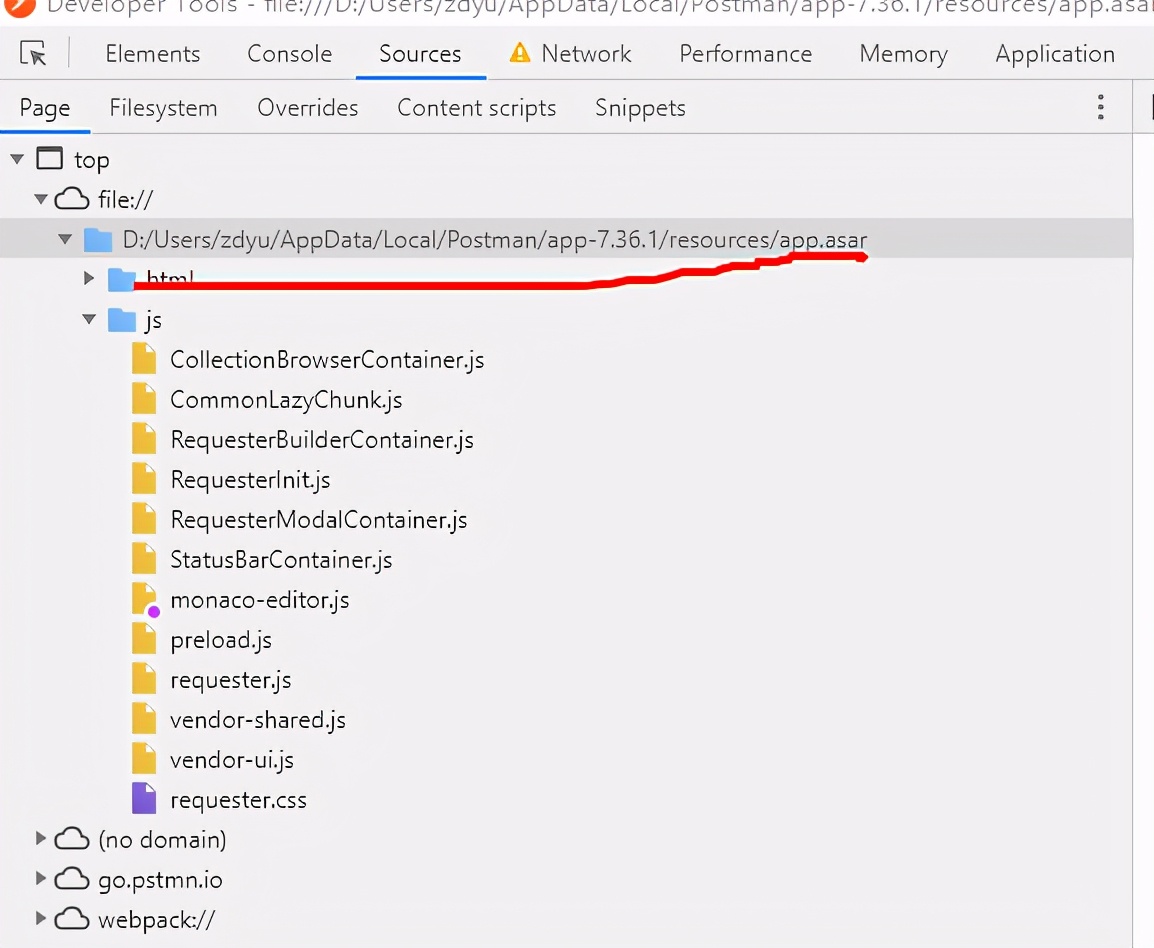Open preload.js file name
This screenshot has height=948, width=1154.
tap(221, 640)
